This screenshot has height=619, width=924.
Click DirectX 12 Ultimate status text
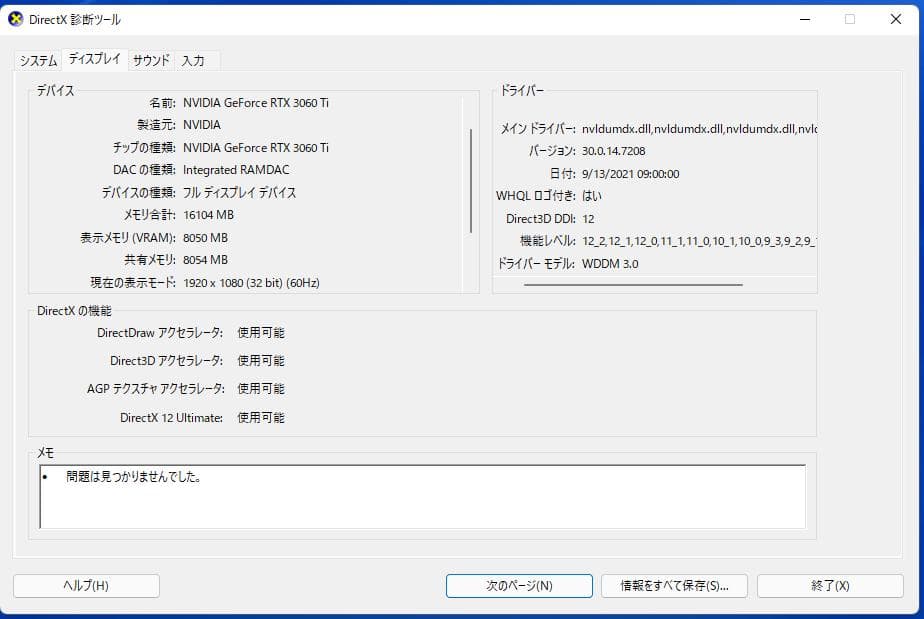tap(261, 417)
